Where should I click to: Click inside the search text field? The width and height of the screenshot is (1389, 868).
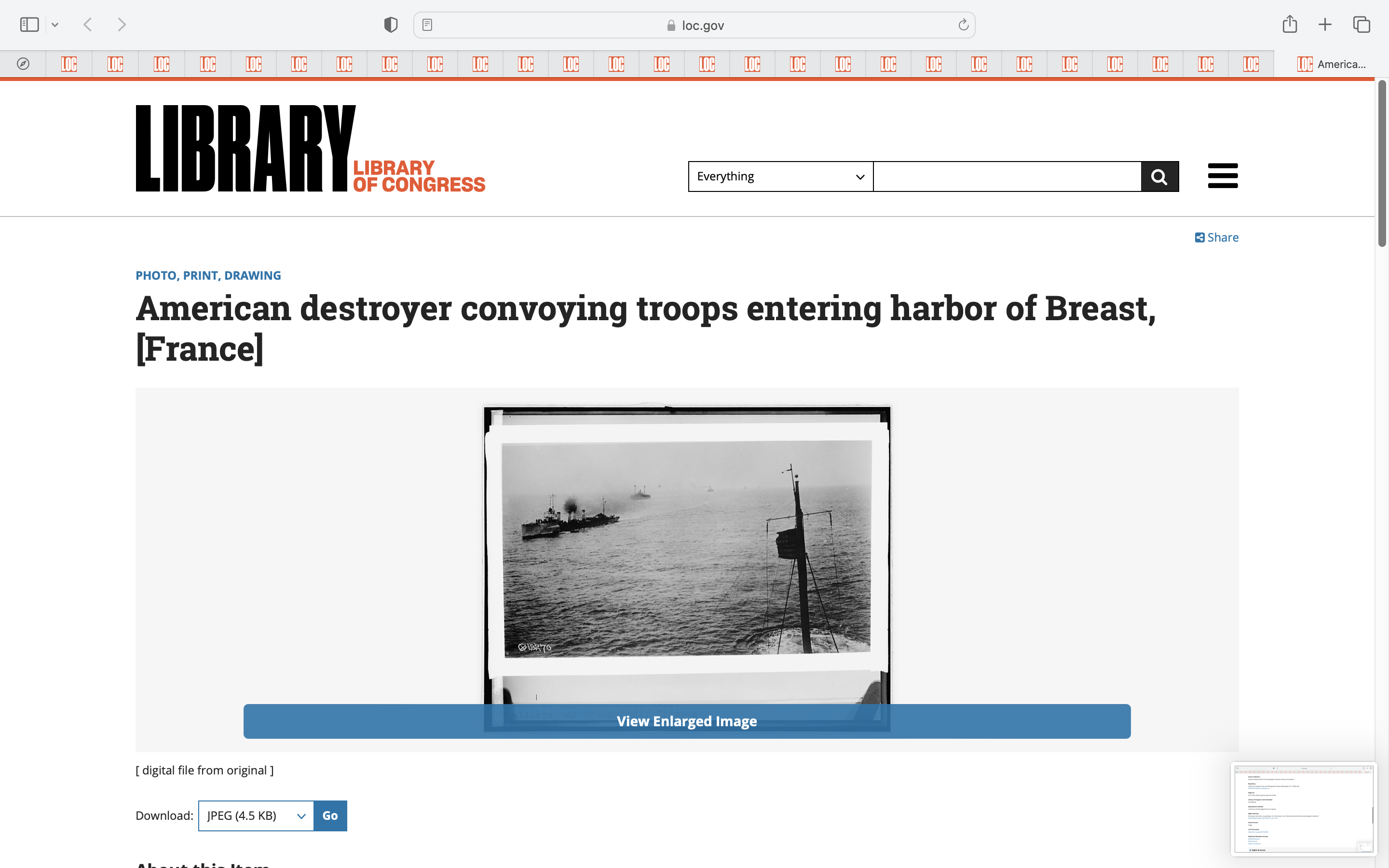point(1007,177)
